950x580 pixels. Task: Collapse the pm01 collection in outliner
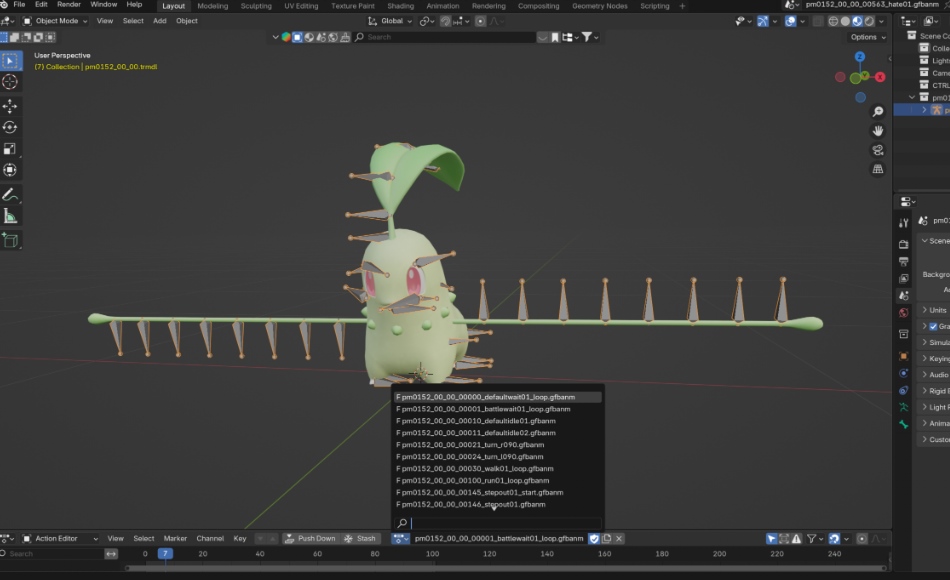[912, 97]
